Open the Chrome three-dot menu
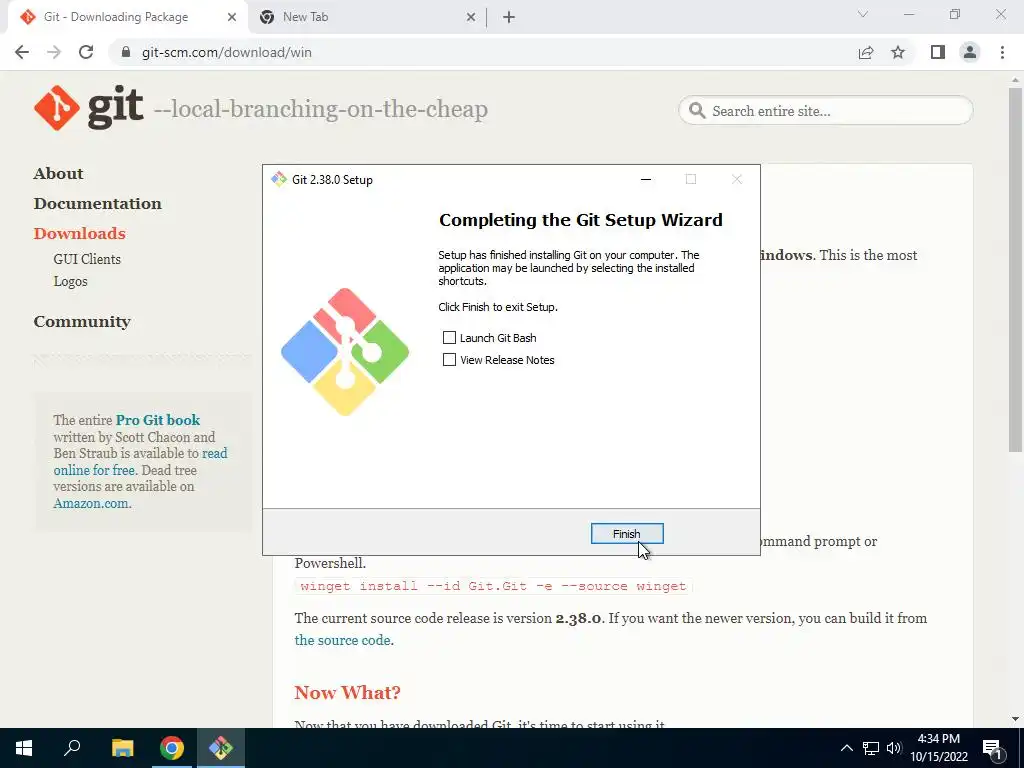This screenshot has height=768, width=1024. click(1002, 52)
